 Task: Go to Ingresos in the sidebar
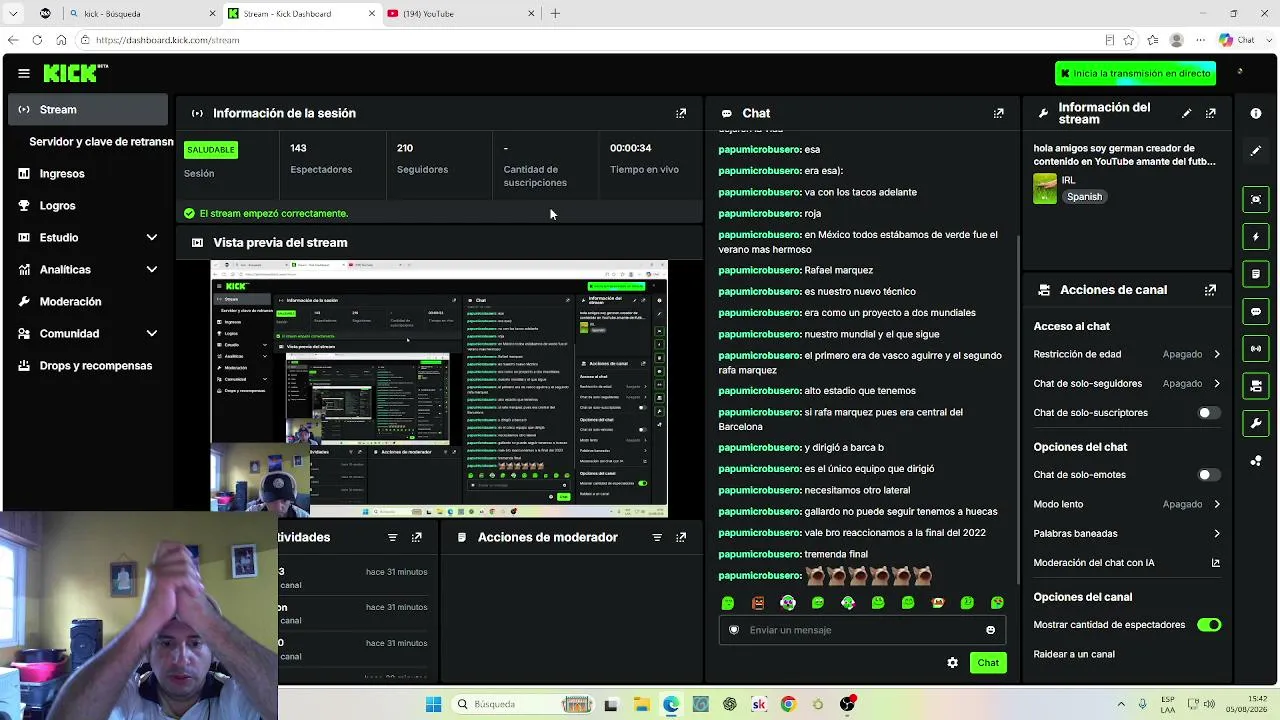pyautogui.click(x=88, y=173)
